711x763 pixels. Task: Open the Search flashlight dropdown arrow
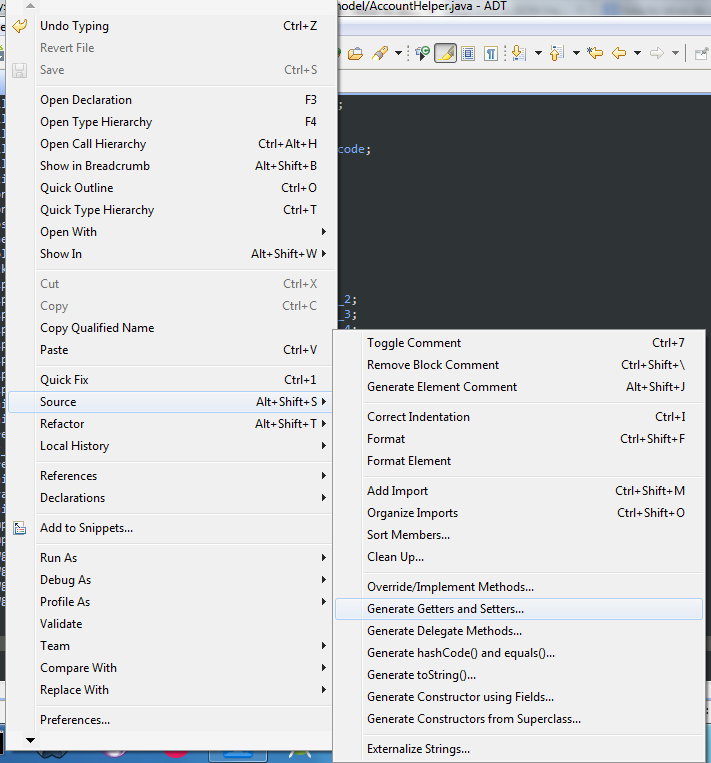coord(398,53)
